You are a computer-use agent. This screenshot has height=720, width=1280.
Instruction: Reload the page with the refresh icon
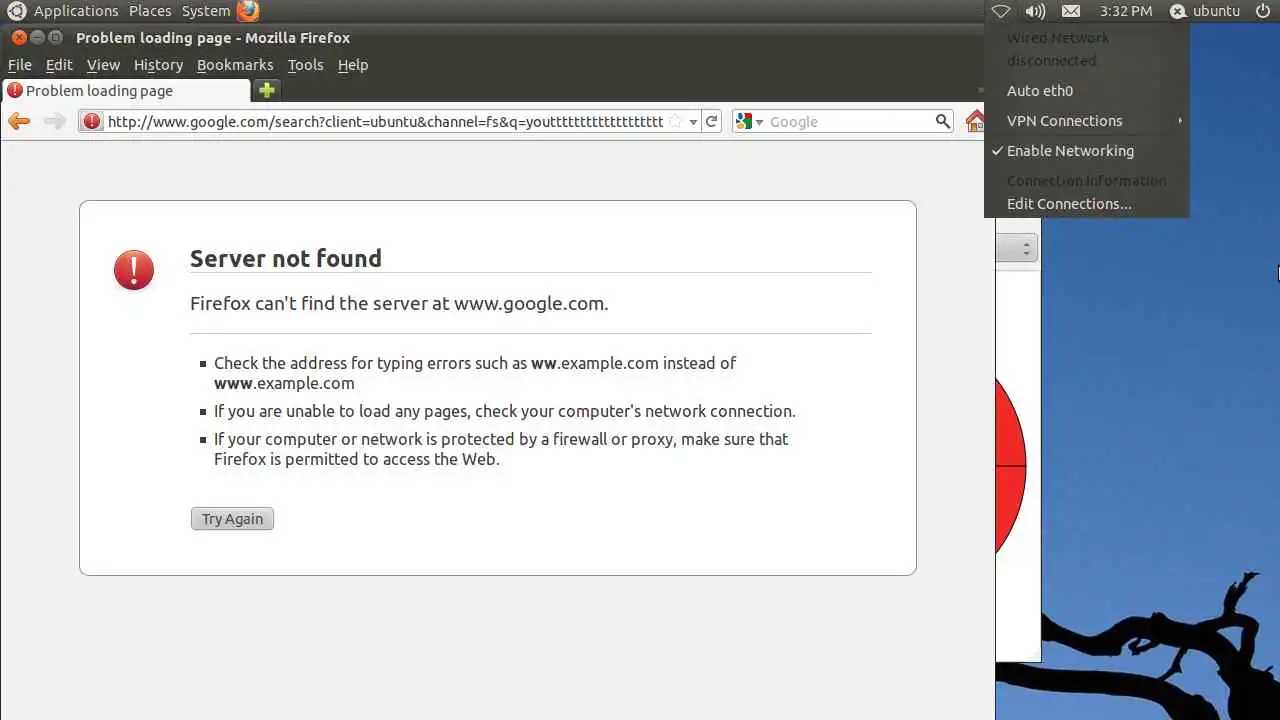click(x=711, y=121)
